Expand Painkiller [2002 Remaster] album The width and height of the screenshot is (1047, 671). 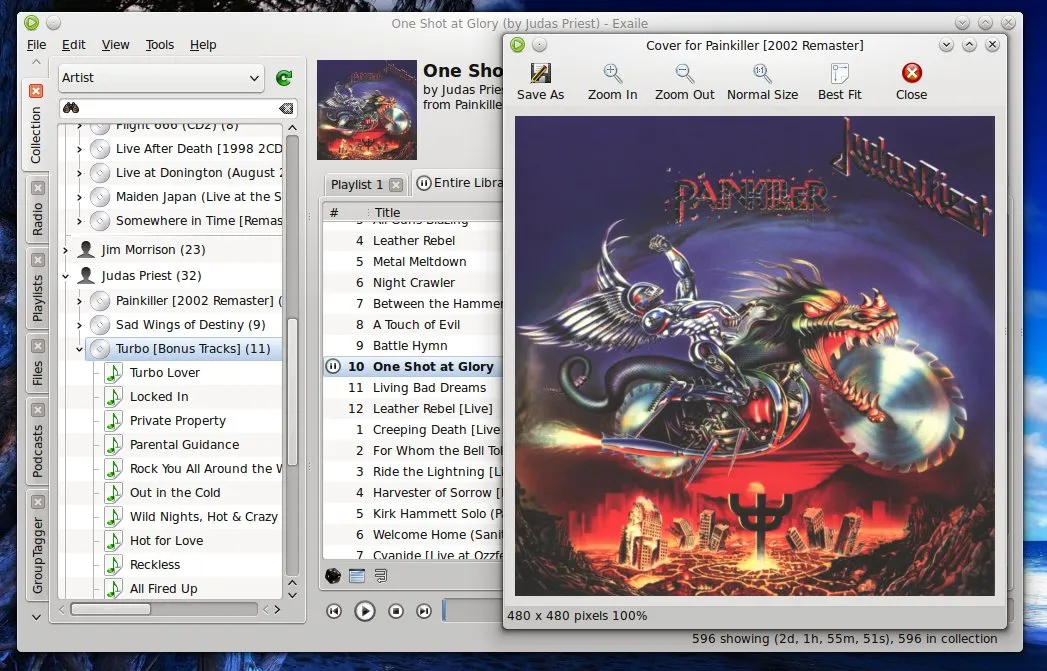(x=79, y=300)
